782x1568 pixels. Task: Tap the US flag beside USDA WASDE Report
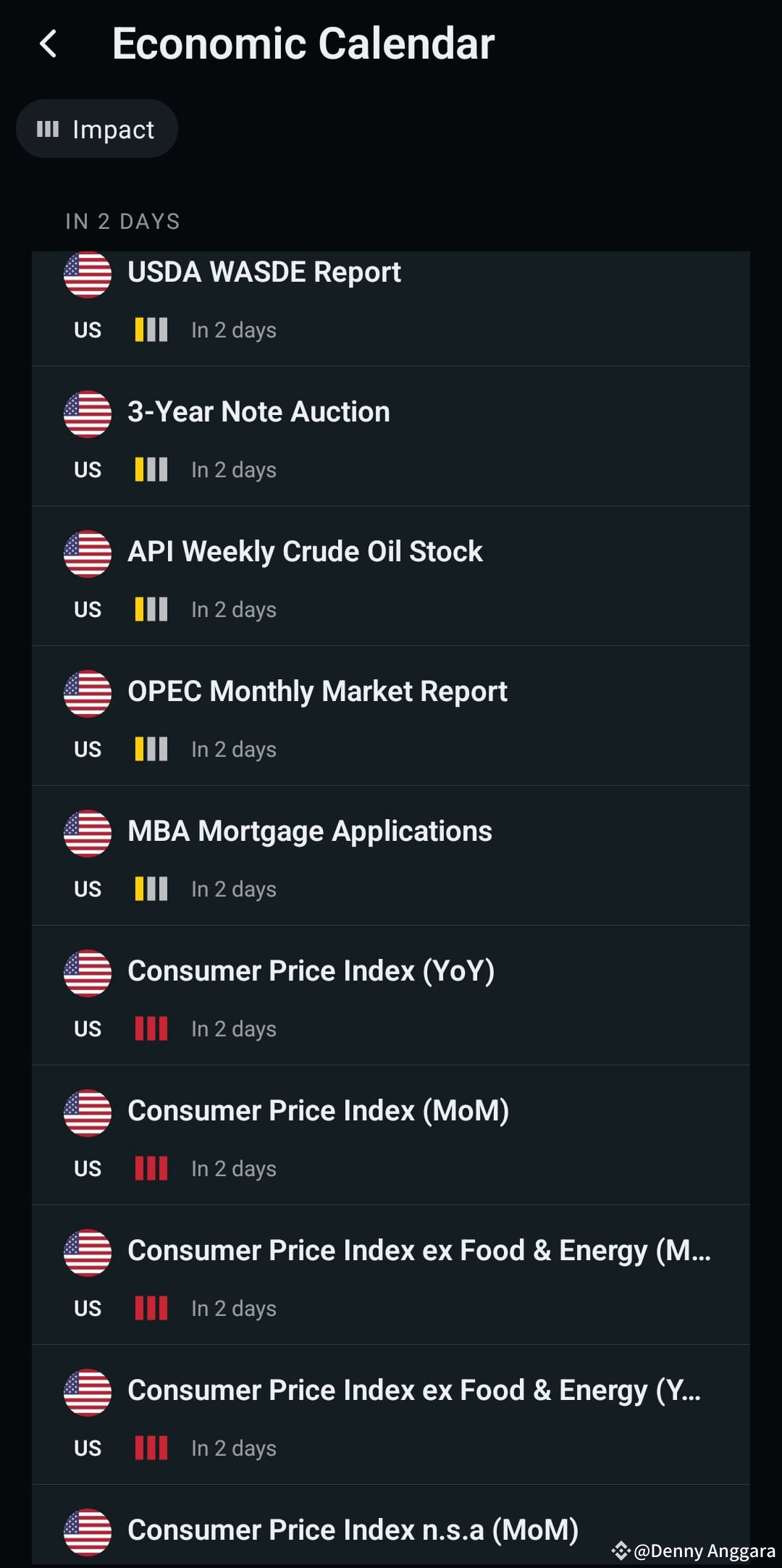[x=88, y=274]
